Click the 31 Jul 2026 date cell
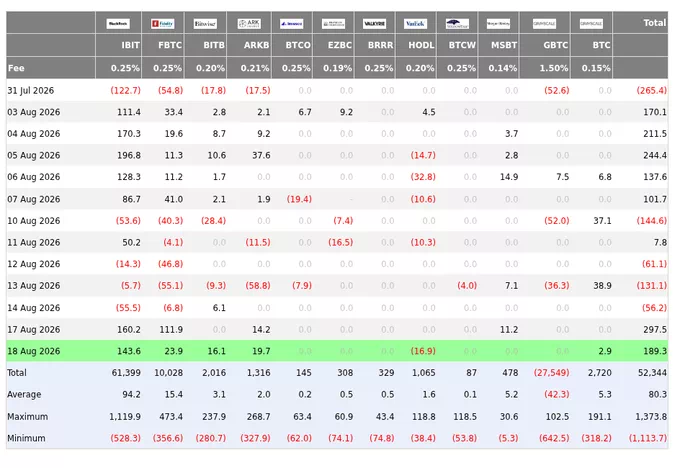This screenshot has height=468, width=680. point(30,90)
